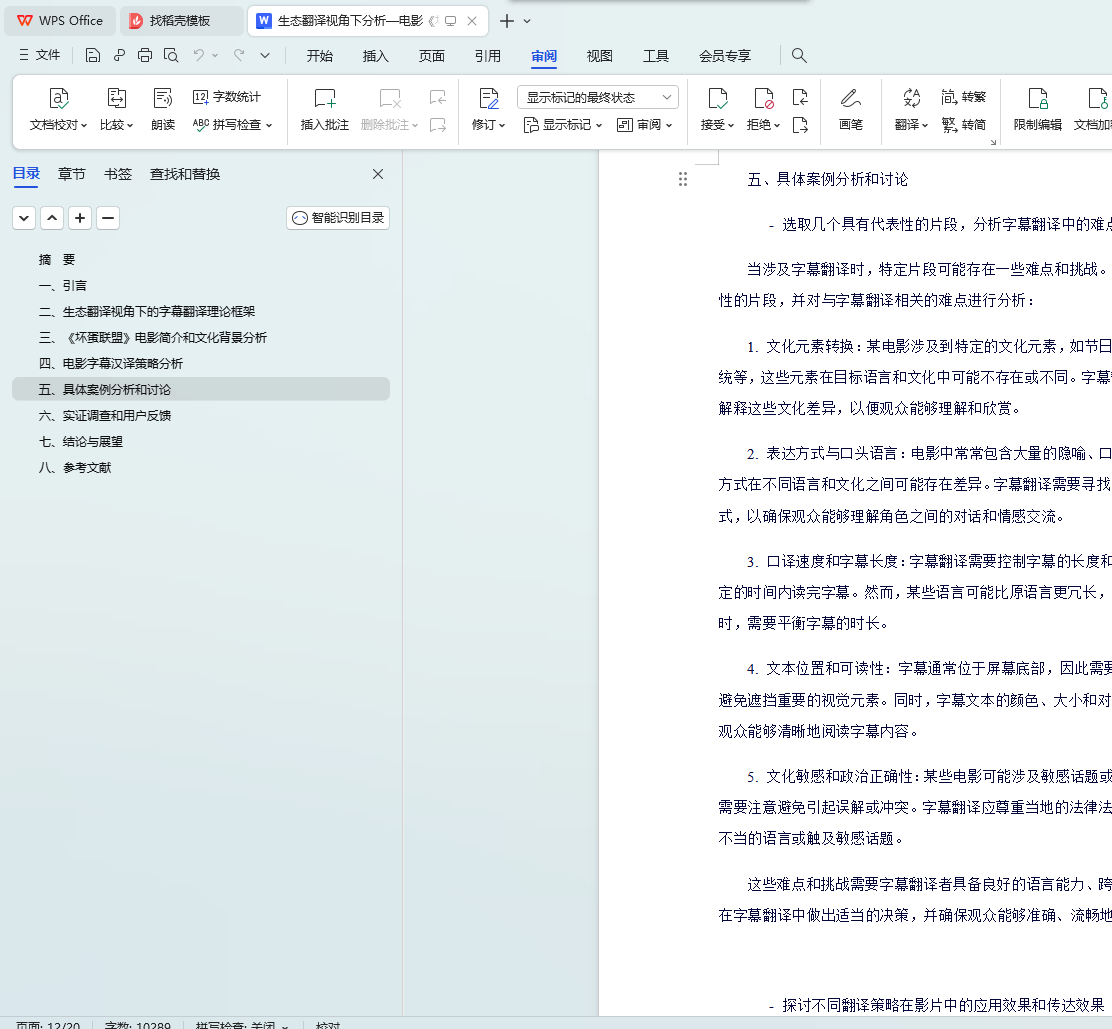Open the 显示标记 dropdown

click(x=562, y=125)
